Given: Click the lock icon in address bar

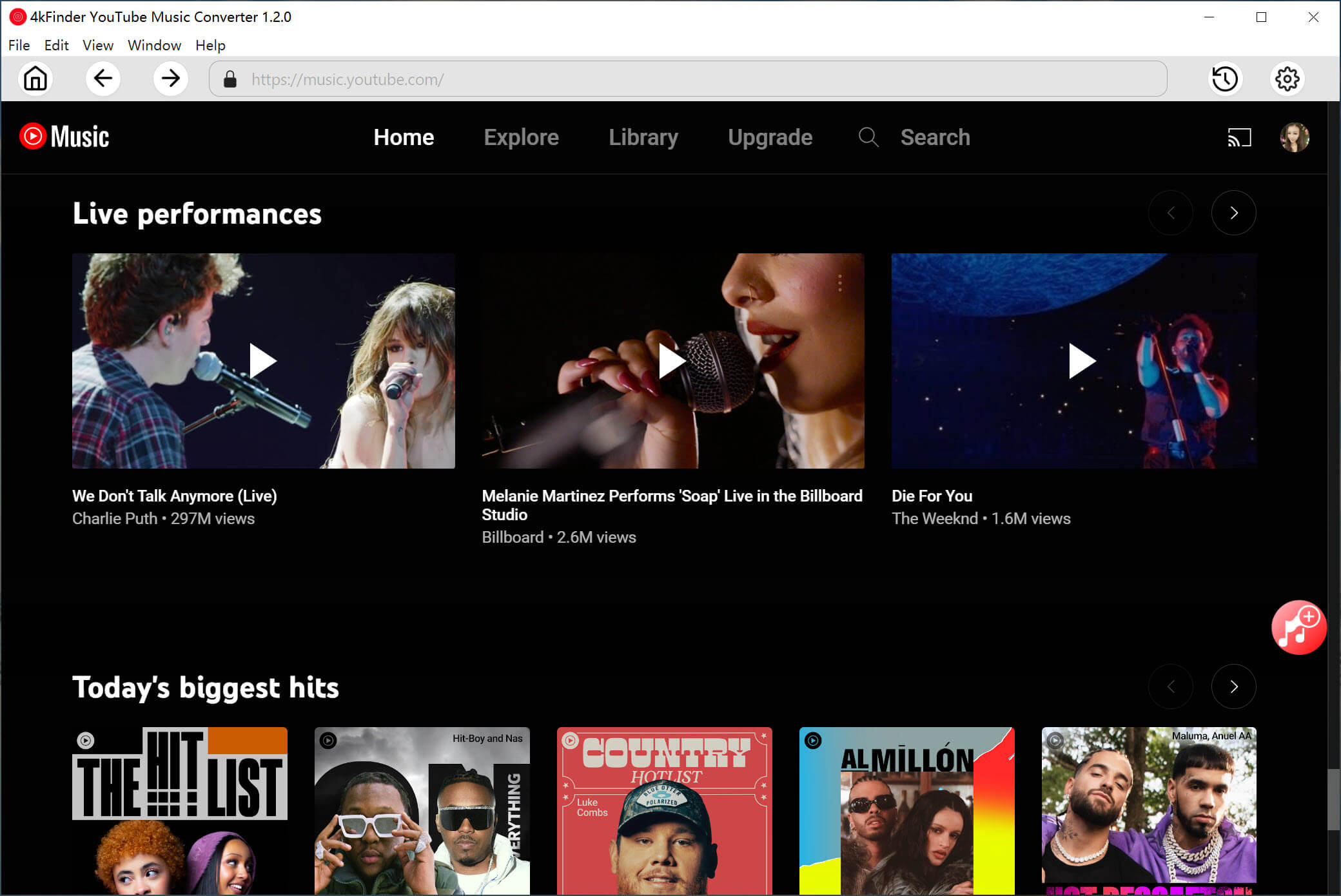Looking at the screenshot, I should (x=230, y=79).
